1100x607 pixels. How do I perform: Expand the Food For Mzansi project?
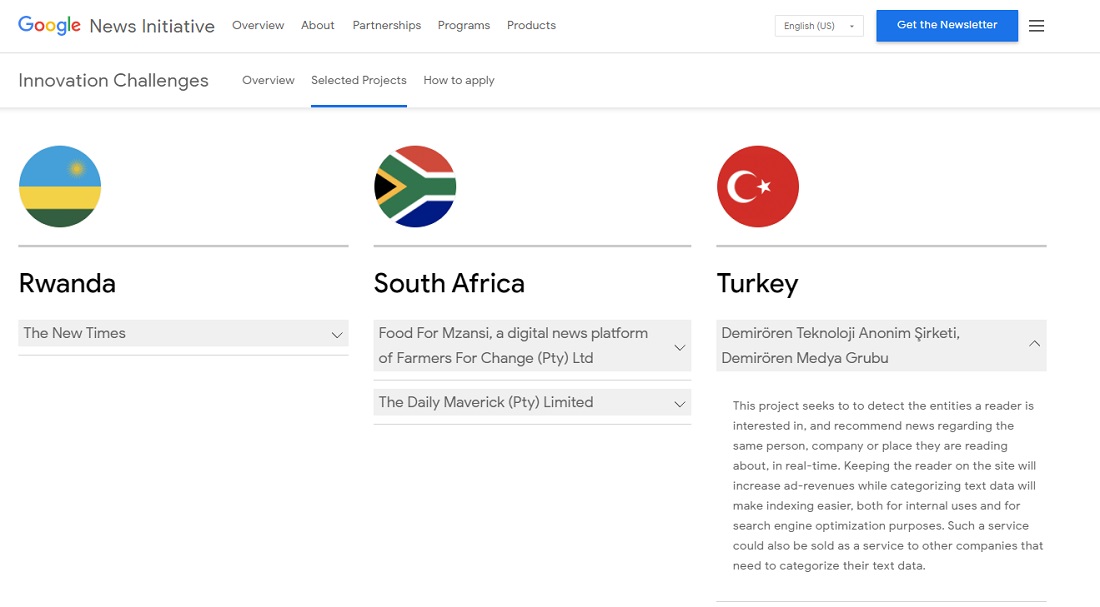[532, 345]
